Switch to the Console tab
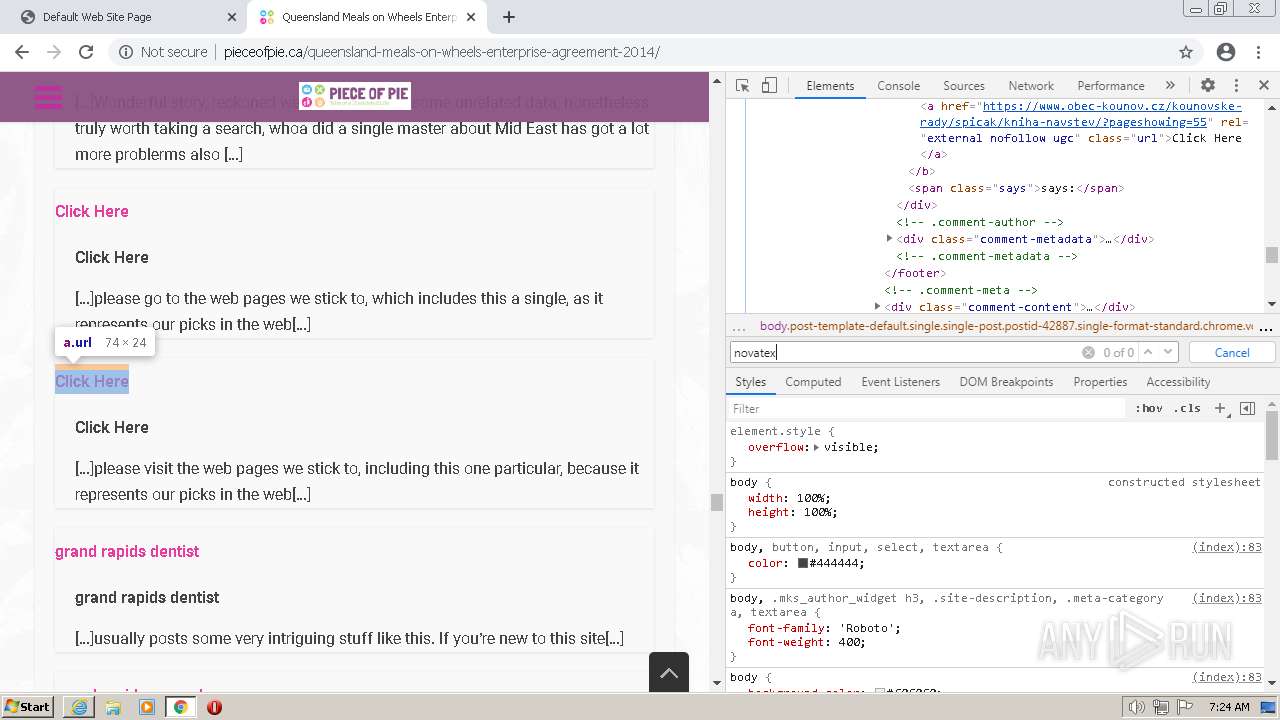The width and height of the screenshot is (1280, 720). pos(898,86)
